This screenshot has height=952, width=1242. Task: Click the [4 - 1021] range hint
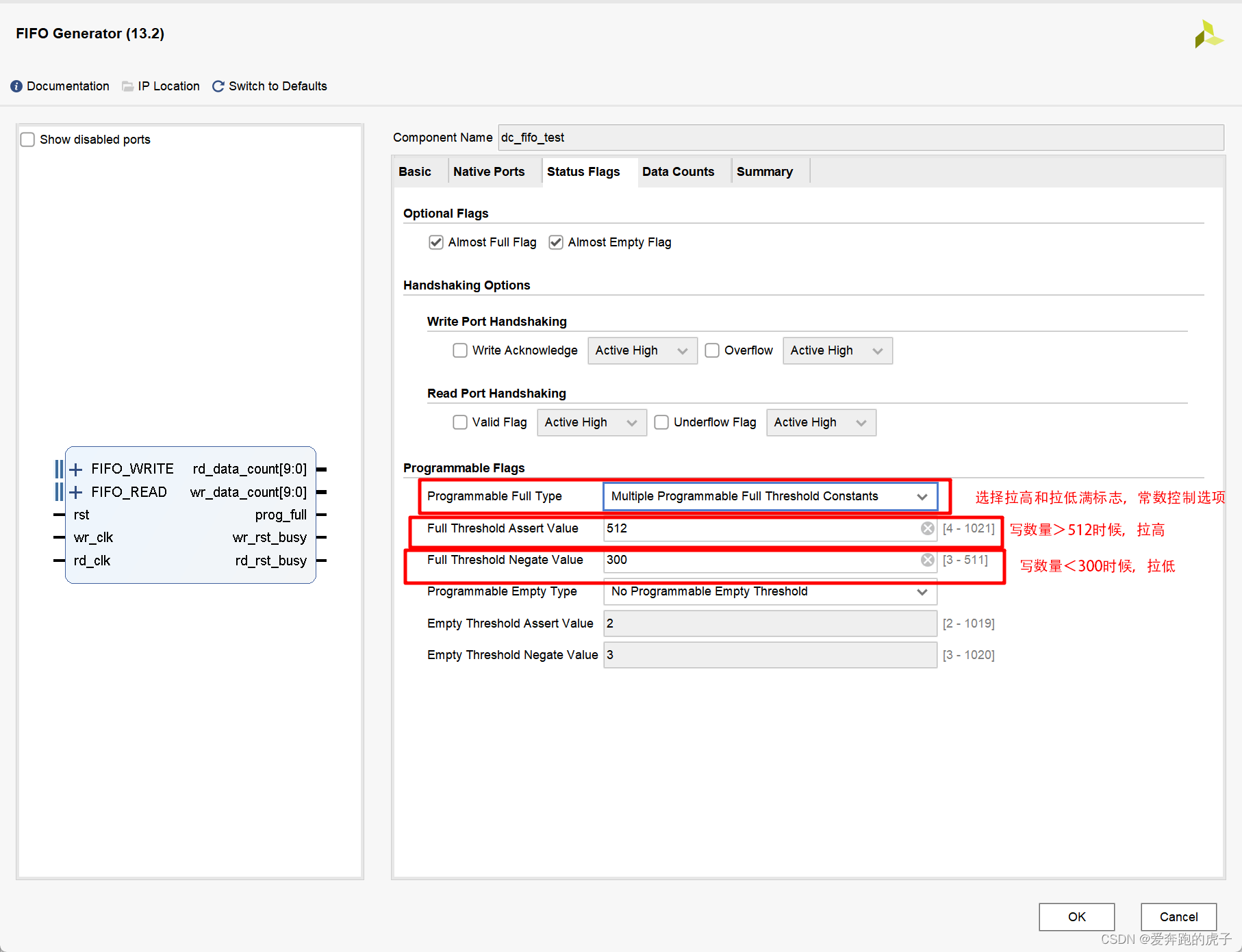click(x=968, y=528)
